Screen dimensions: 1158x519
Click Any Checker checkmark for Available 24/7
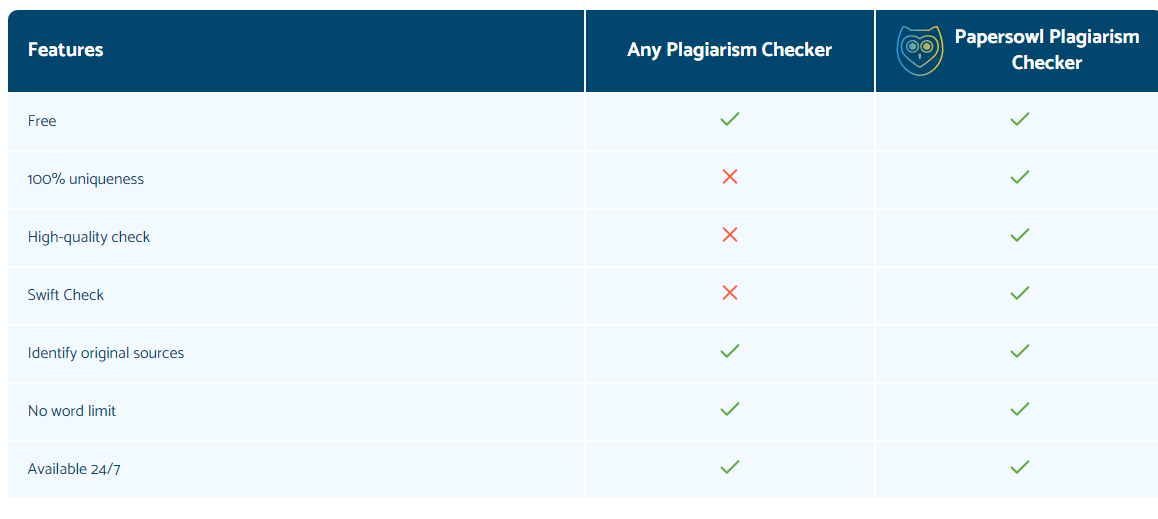[x=730, y=467]
